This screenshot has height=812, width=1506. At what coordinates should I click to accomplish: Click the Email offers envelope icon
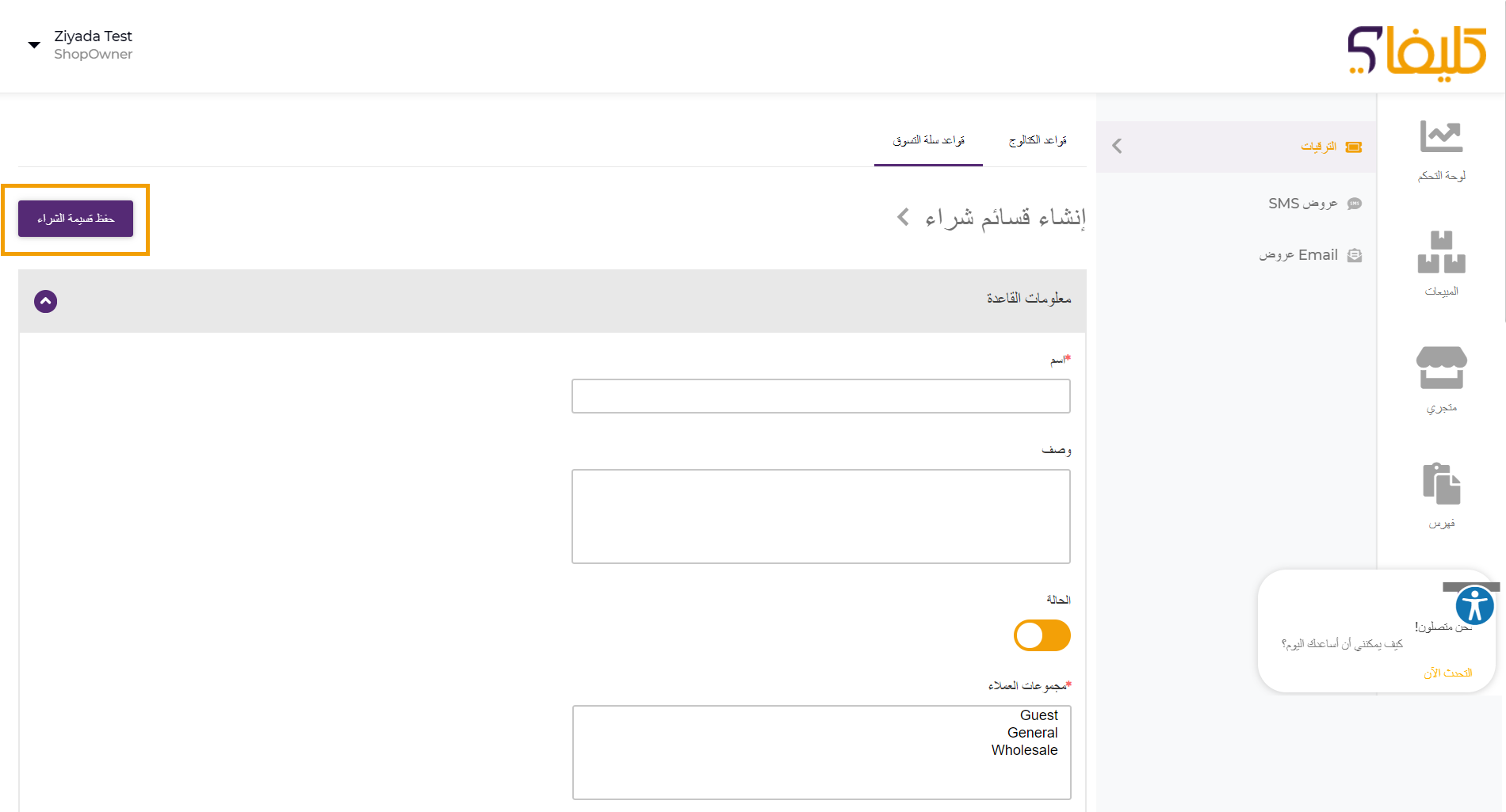tap(1355, 255)
